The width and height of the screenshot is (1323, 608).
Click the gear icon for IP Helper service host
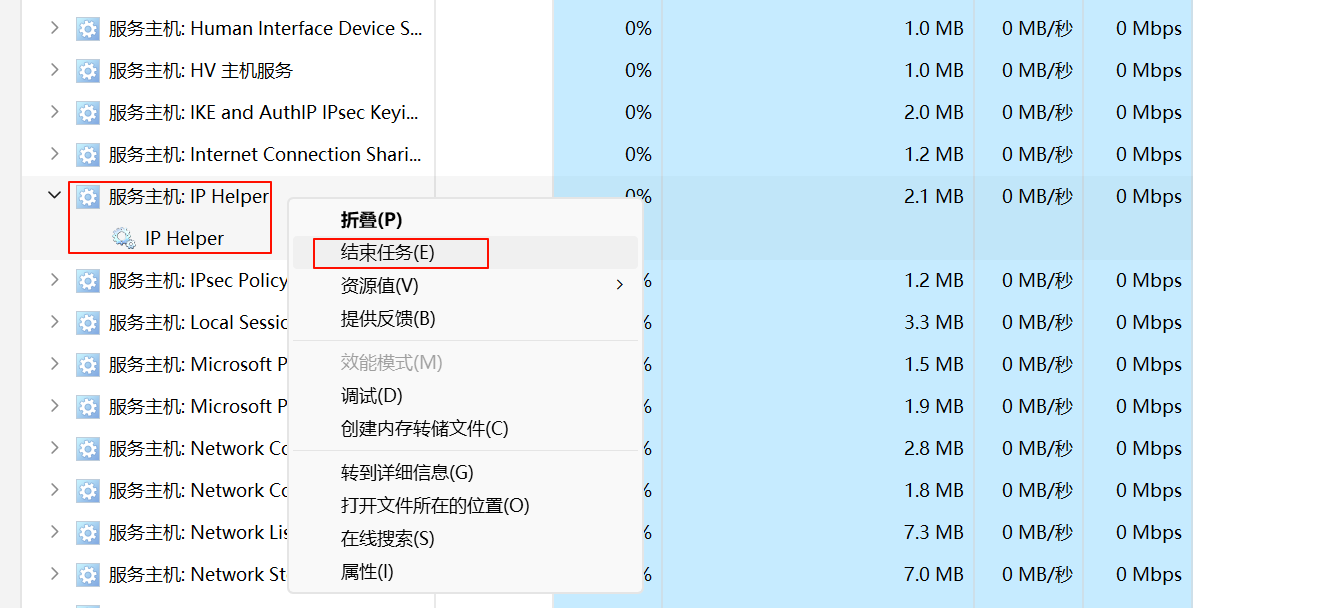tap(88, 196)
